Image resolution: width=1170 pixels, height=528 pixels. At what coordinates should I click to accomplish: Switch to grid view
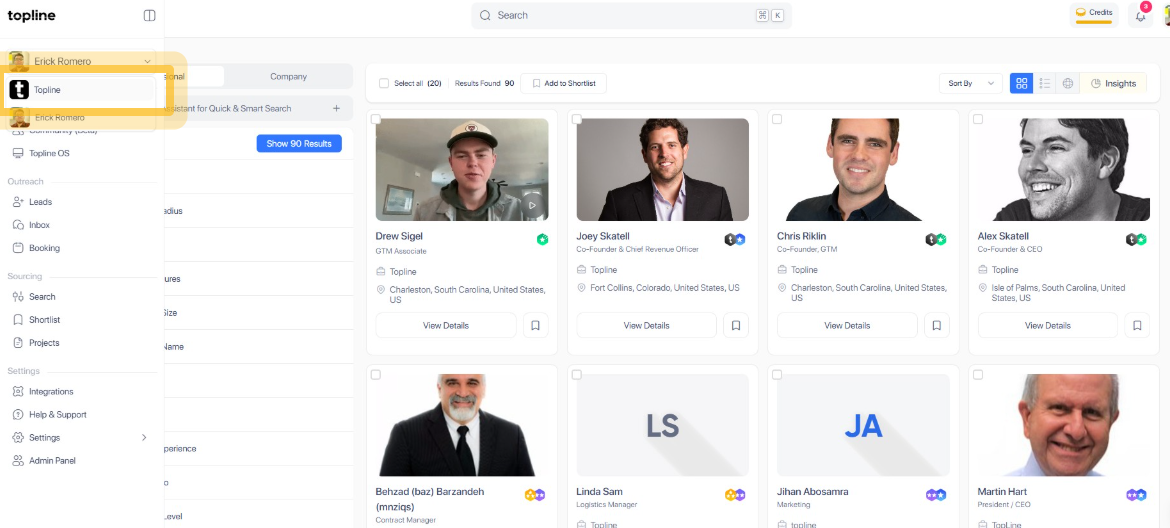point(1022,84)
